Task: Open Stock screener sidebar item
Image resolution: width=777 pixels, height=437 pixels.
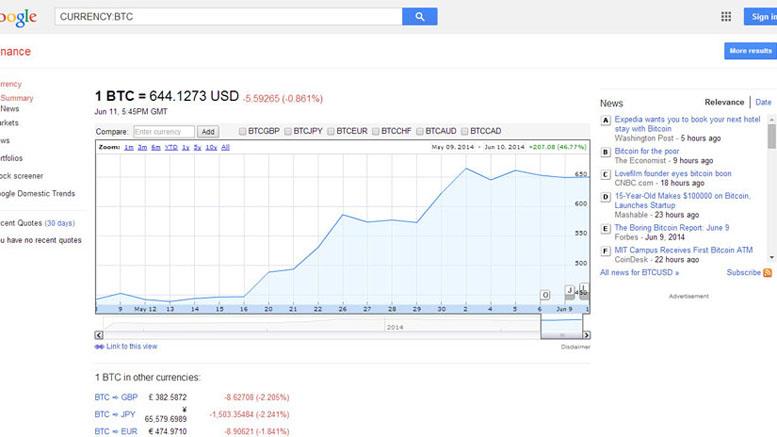Action: coord(21,176)
